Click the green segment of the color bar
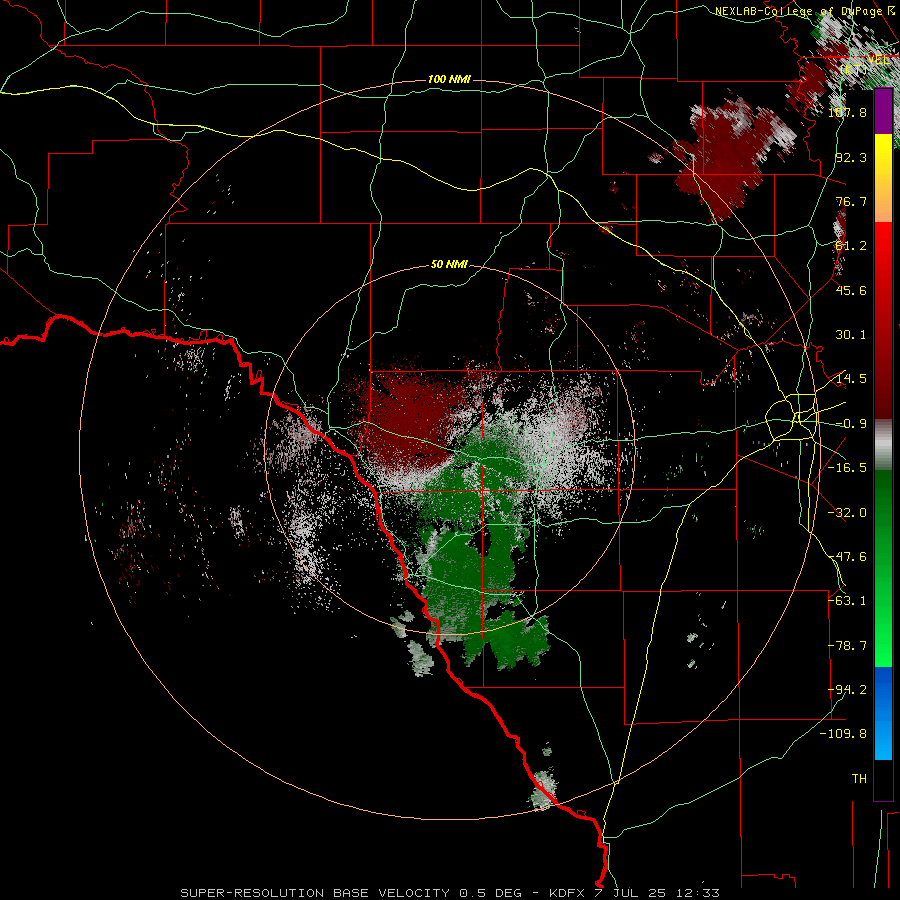This screenshot has width=900, height=900. pos(883,568)
